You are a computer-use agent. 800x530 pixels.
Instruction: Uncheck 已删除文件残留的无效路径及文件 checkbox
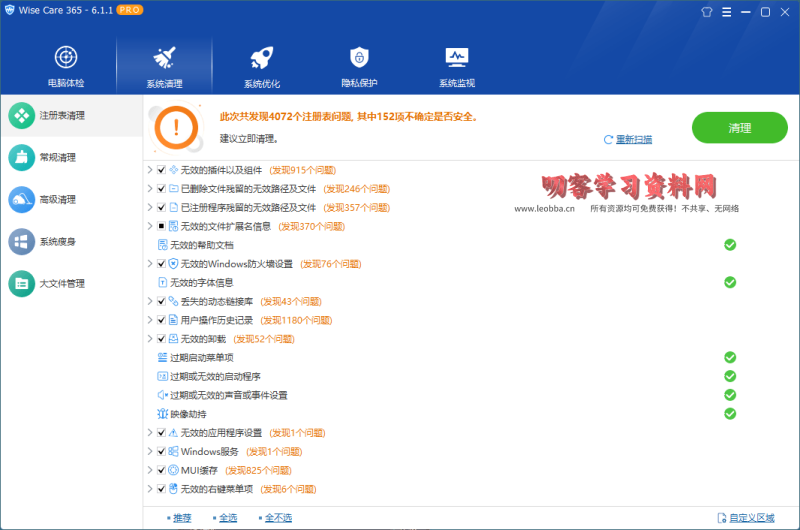(x=161, y=189)
